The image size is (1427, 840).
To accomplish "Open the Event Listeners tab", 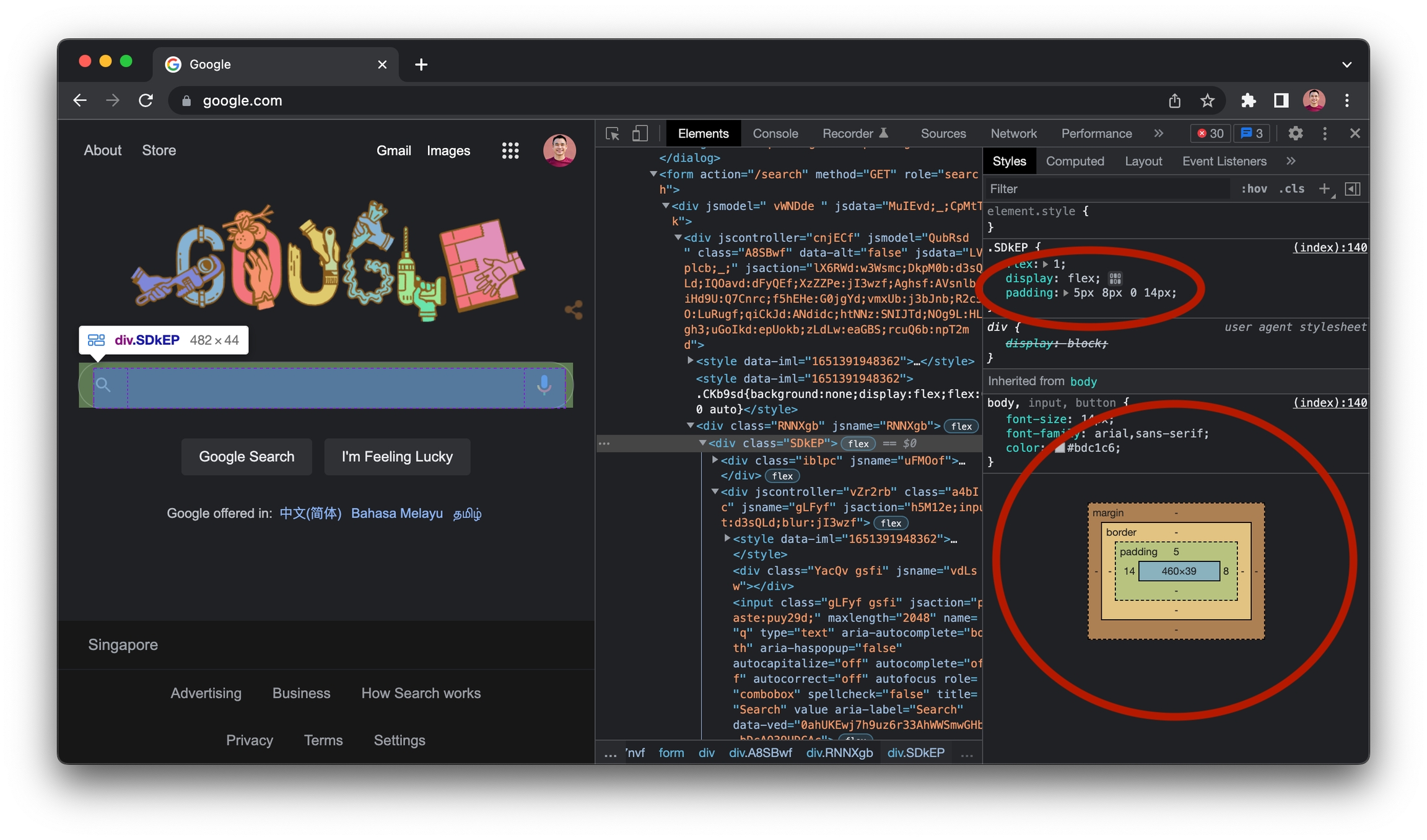I will (x=1224, y=161).
